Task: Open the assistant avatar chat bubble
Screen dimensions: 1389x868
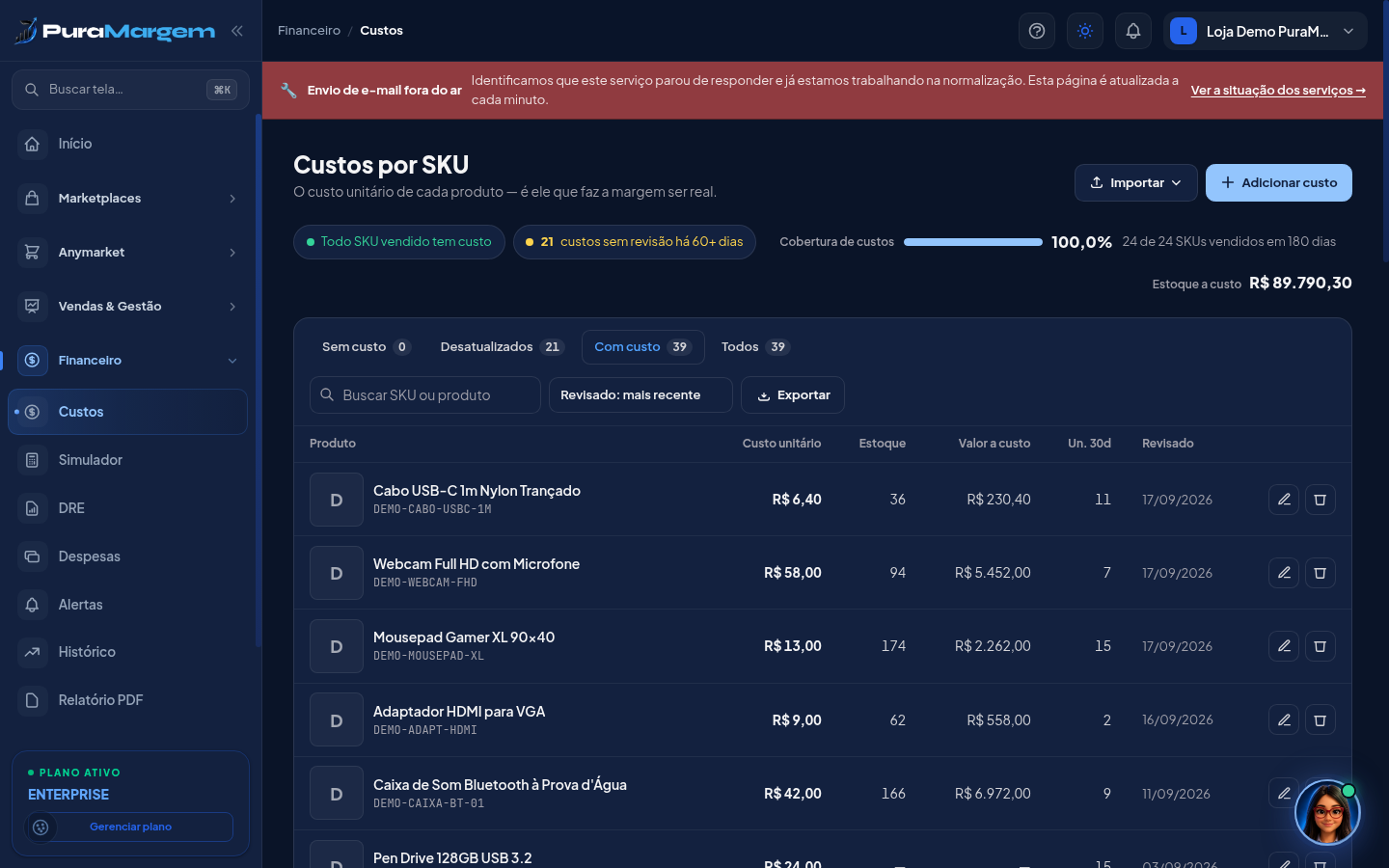Action: (1327, 812)
